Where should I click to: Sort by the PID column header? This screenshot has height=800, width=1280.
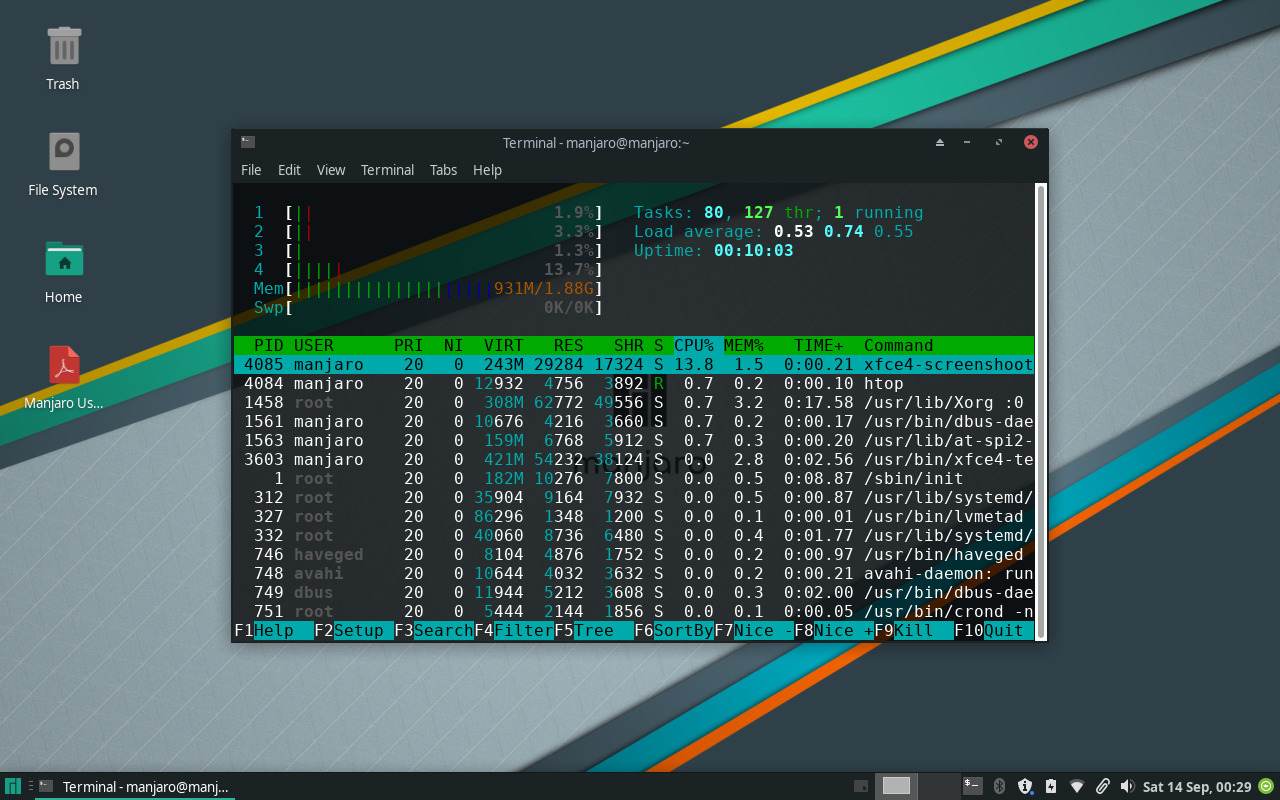pyautogui.click(x=269, y=345)
